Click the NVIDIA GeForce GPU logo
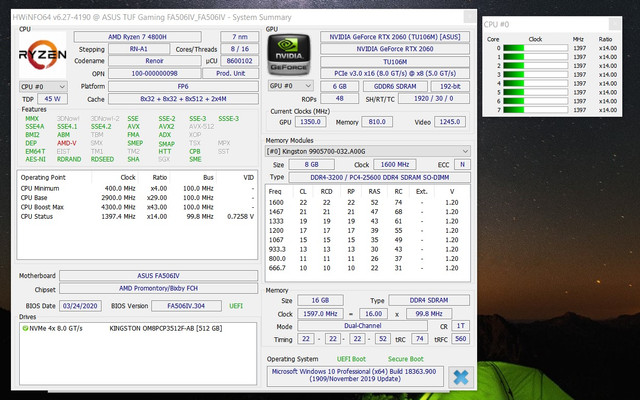Viewport: 640px width, 400px height. pyautogui.click(x=289, y=54)
